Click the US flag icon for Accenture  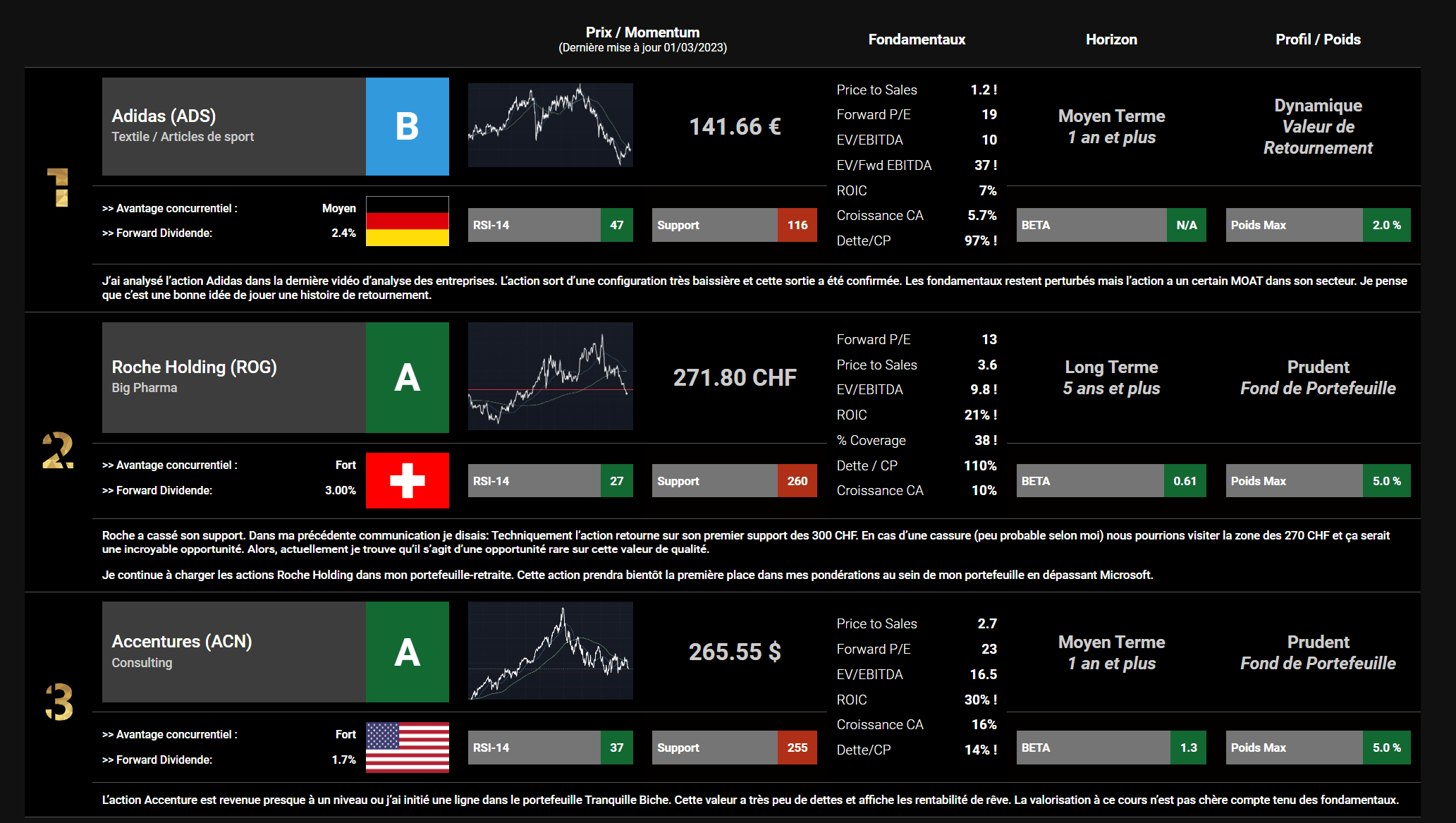coord(407,747)
